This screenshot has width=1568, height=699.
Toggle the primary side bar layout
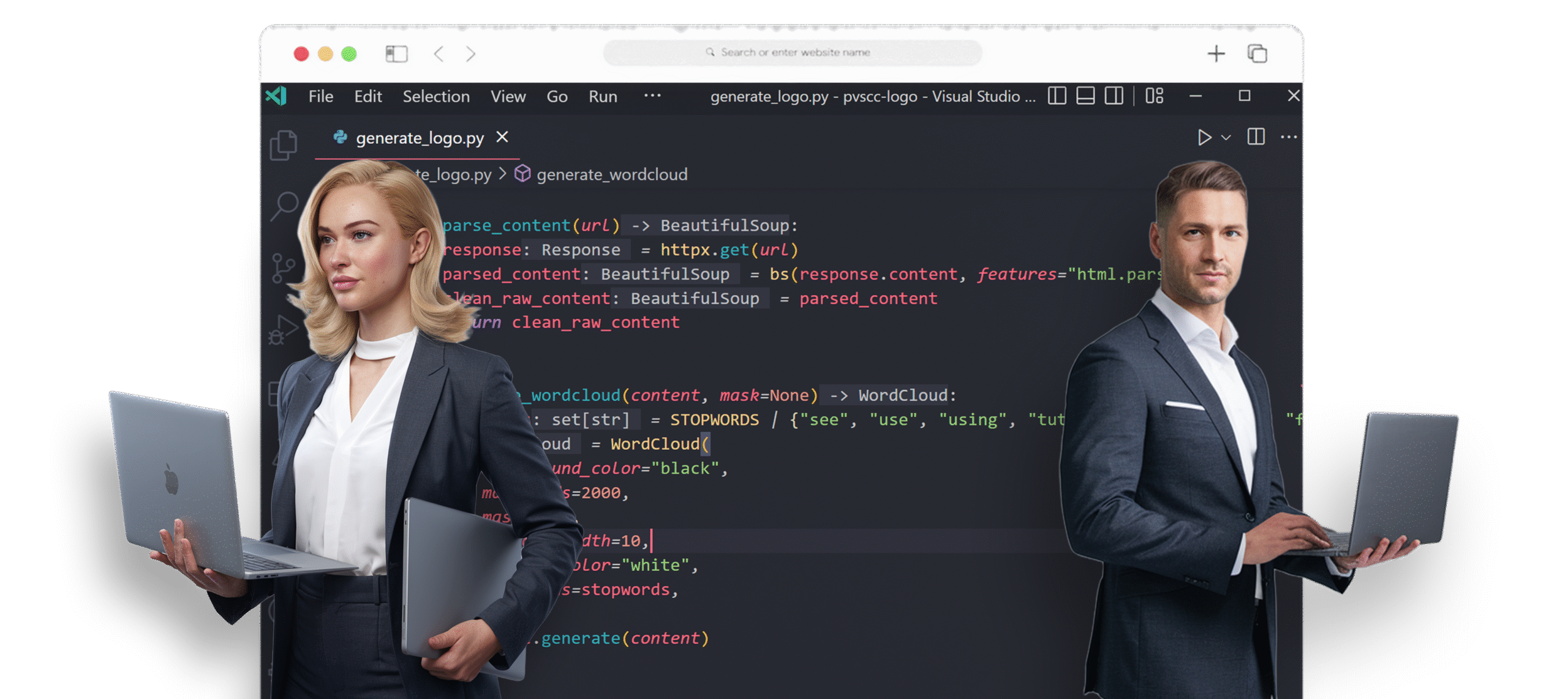point(1057,96)
